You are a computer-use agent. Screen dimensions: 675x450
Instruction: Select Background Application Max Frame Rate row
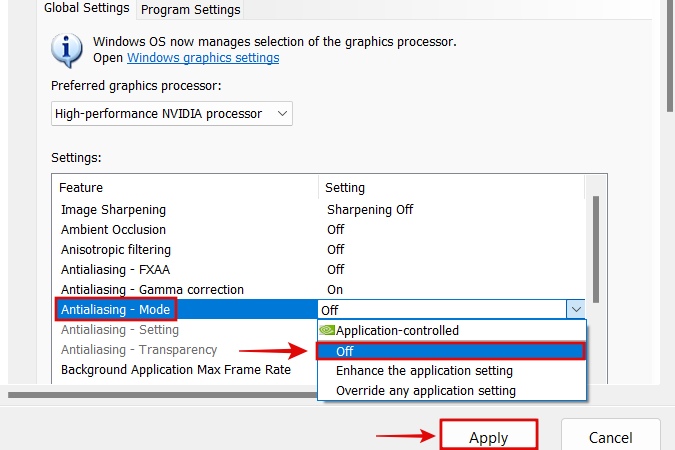175,370
